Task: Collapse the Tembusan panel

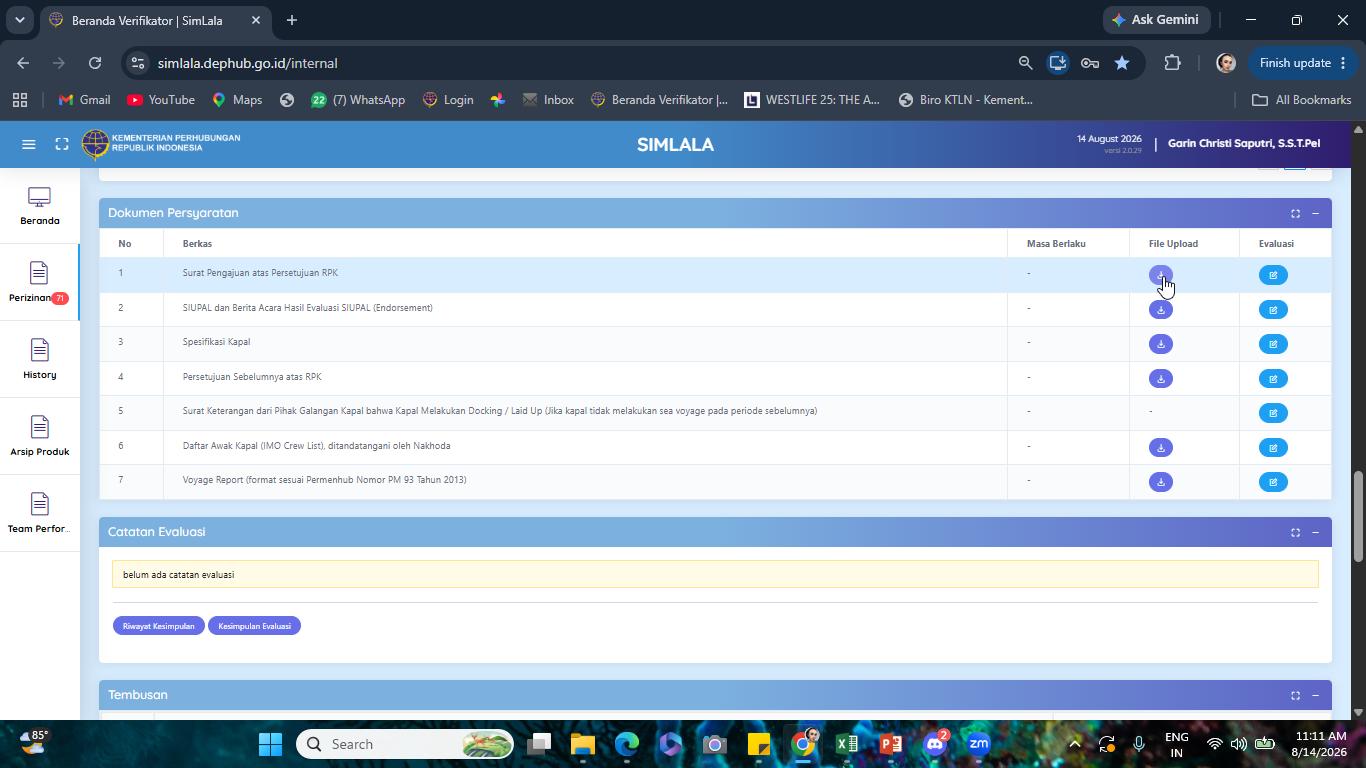Action: [1315, 695]
